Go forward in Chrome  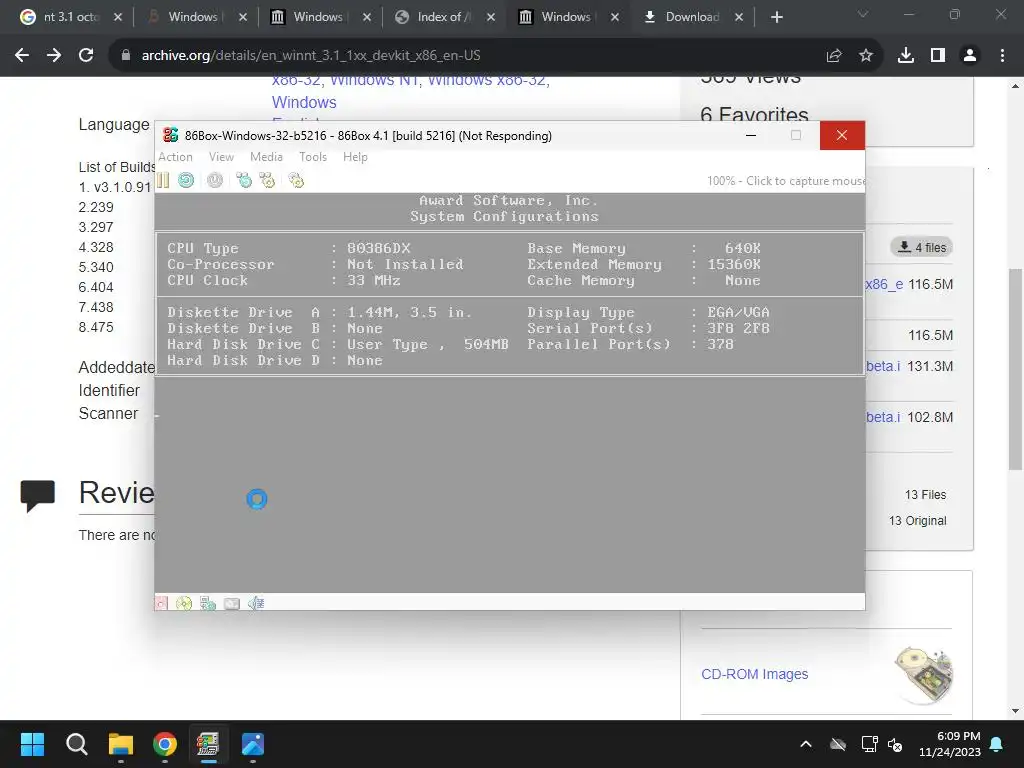tap(54, 56)
